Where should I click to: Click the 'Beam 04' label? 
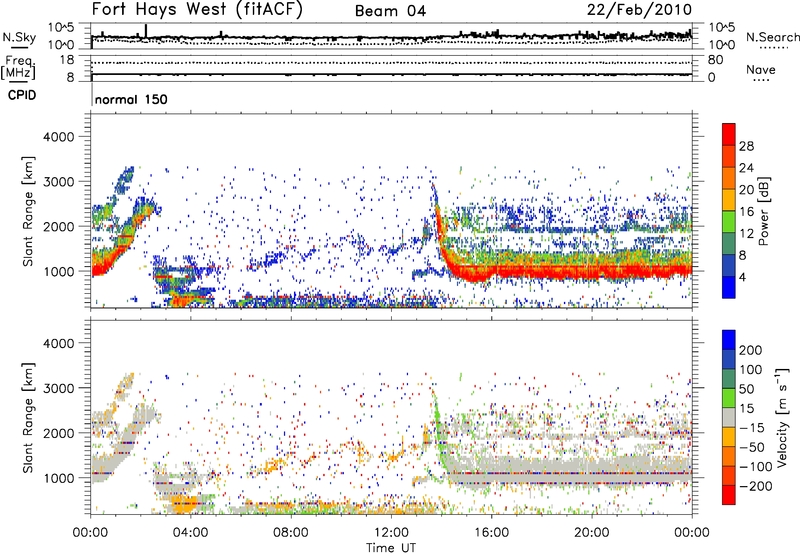(390, 11)
